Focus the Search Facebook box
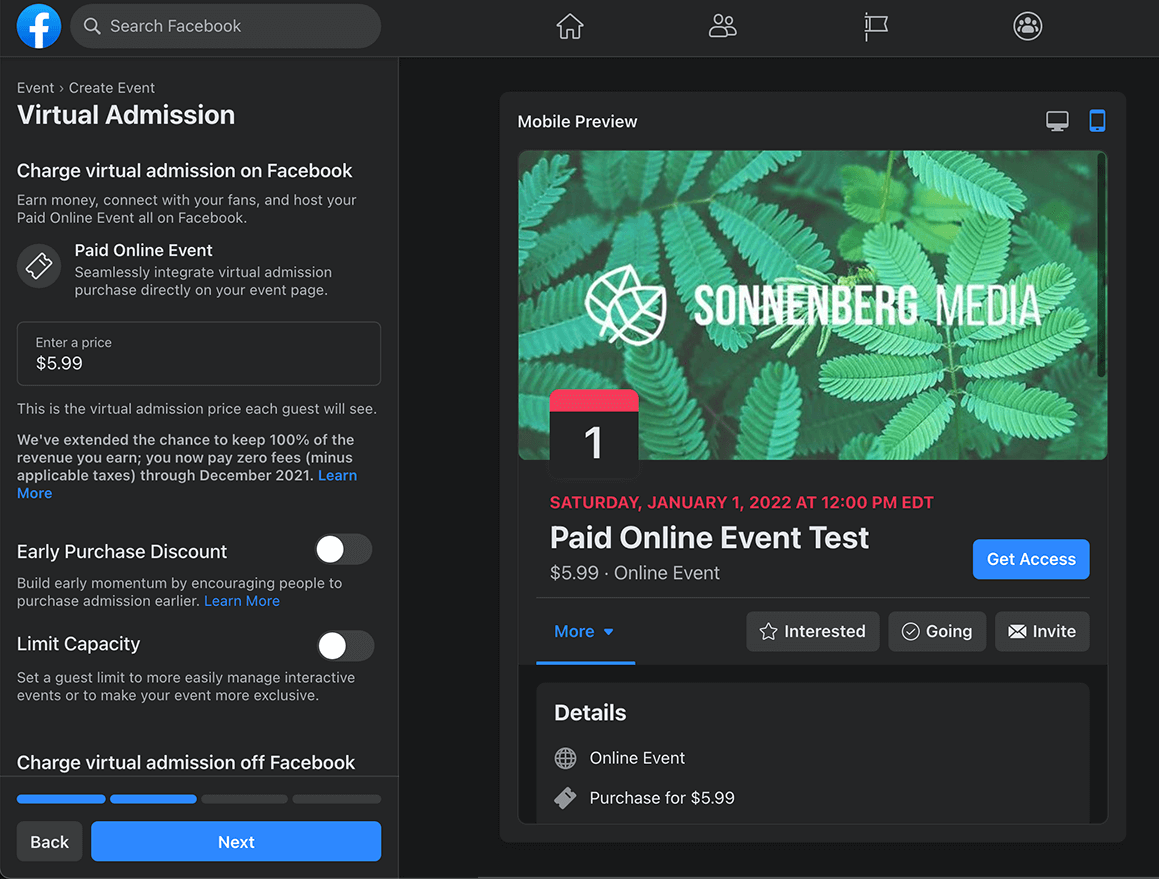Screen dimensions: 1159x879 tap(225, 27)
